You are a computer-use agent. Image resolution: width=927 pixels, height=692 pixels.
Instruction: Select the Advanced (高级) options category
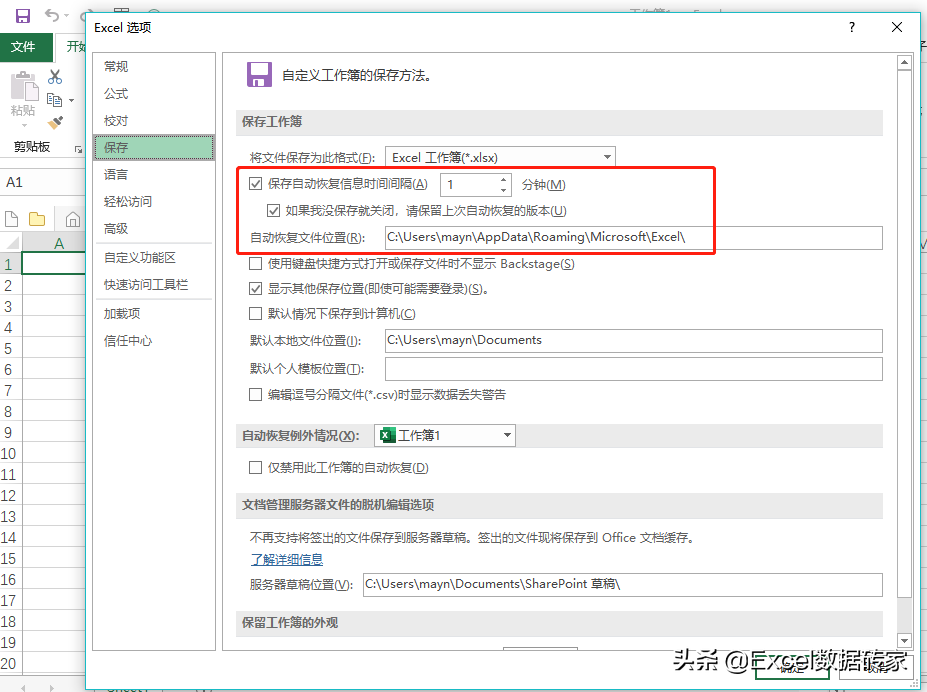click(x=154, y=229)
